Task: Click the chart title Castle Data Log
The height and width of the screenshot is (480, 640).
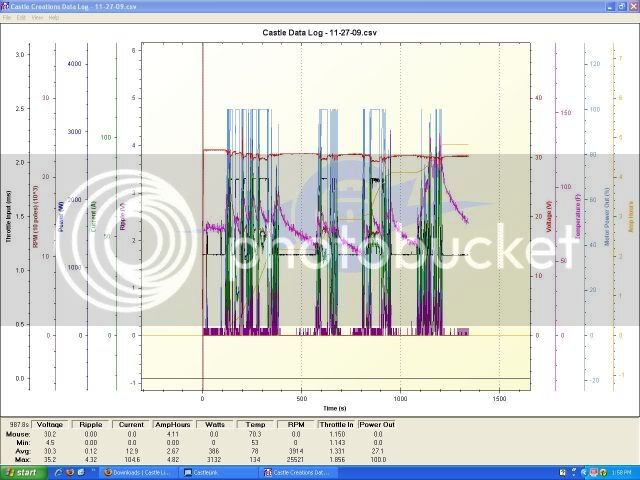Action: click(320, 33)
